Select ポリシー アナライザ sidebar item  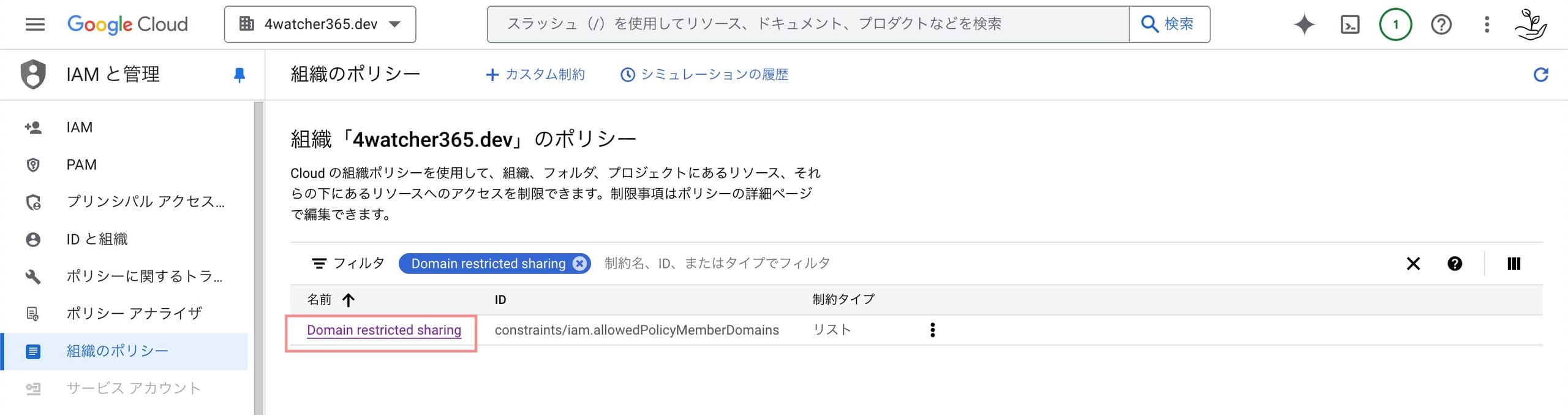click(x=134, y=314)
